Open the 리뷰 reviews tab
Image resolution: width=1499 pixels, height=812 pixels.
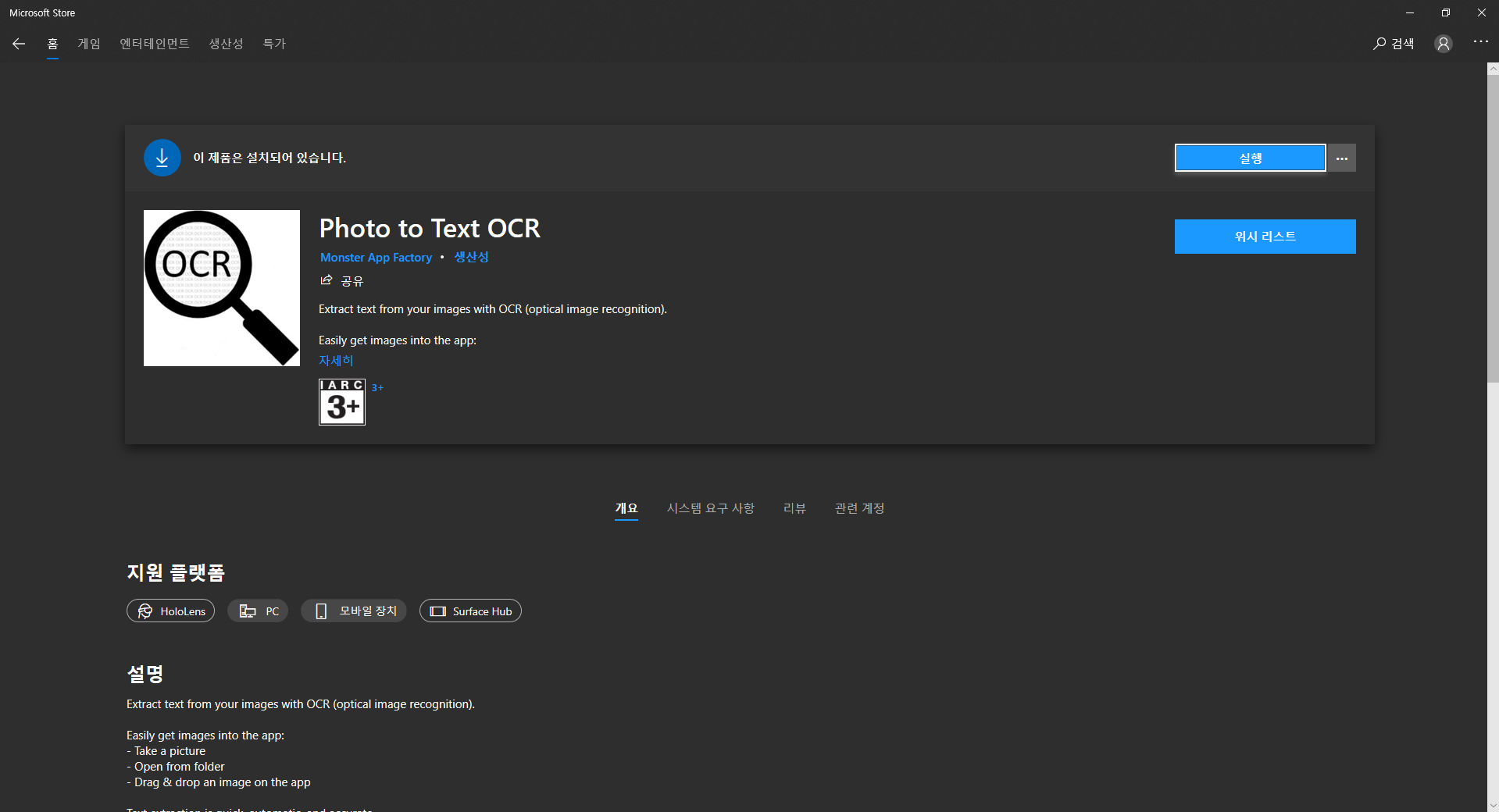point(794,508)
